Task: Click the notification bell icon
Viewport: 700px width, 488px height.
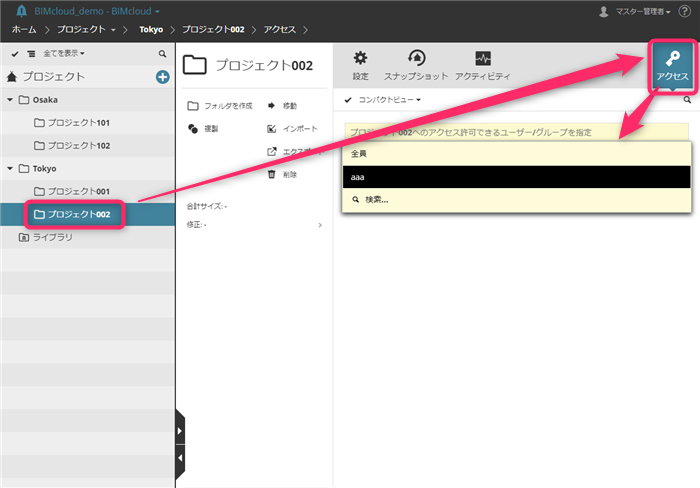Action: click(21, 11)
